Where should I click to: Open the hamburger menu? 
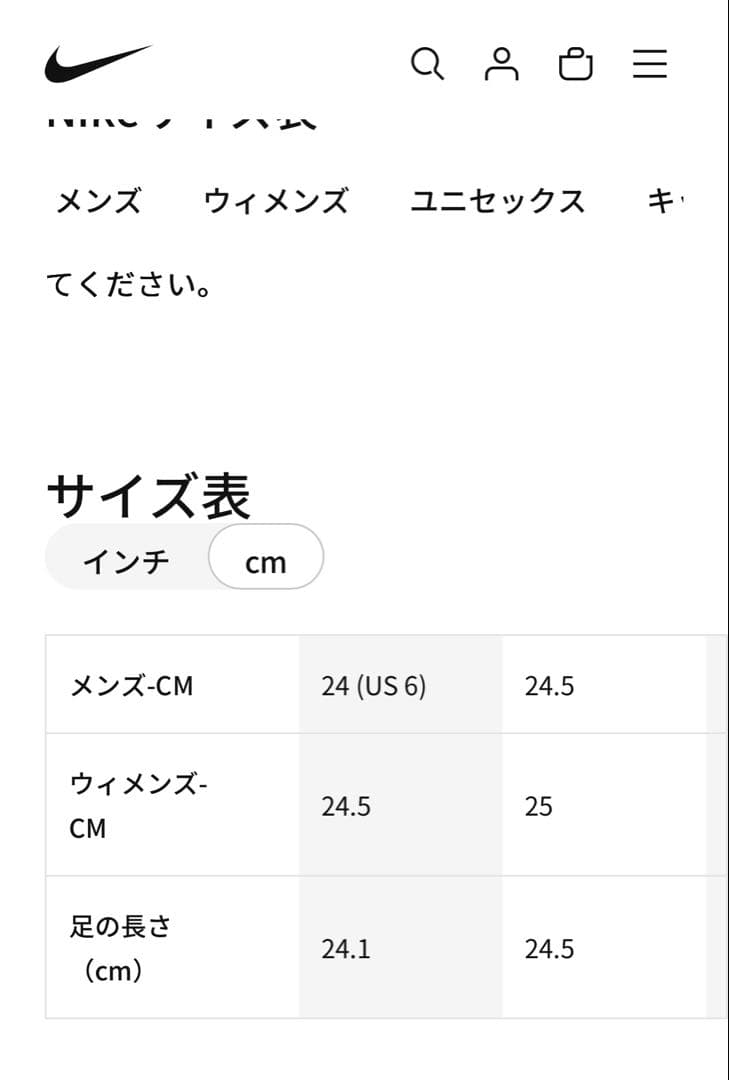649,64
